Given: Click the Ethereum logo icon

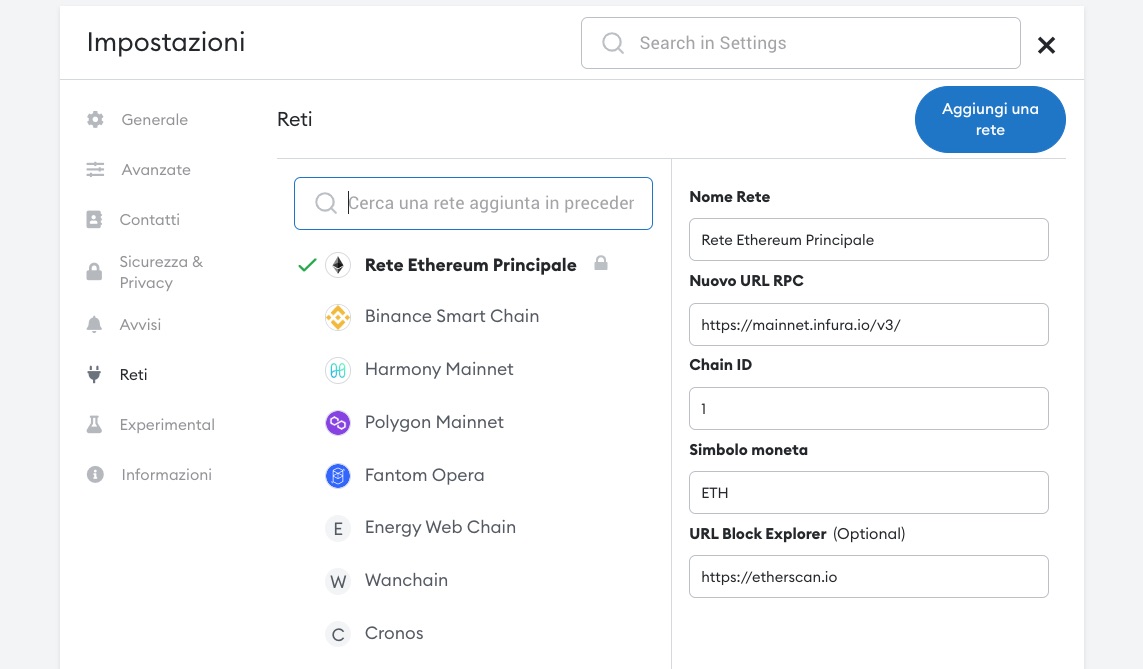Looking at the screenshot, I should pos(338,265).
